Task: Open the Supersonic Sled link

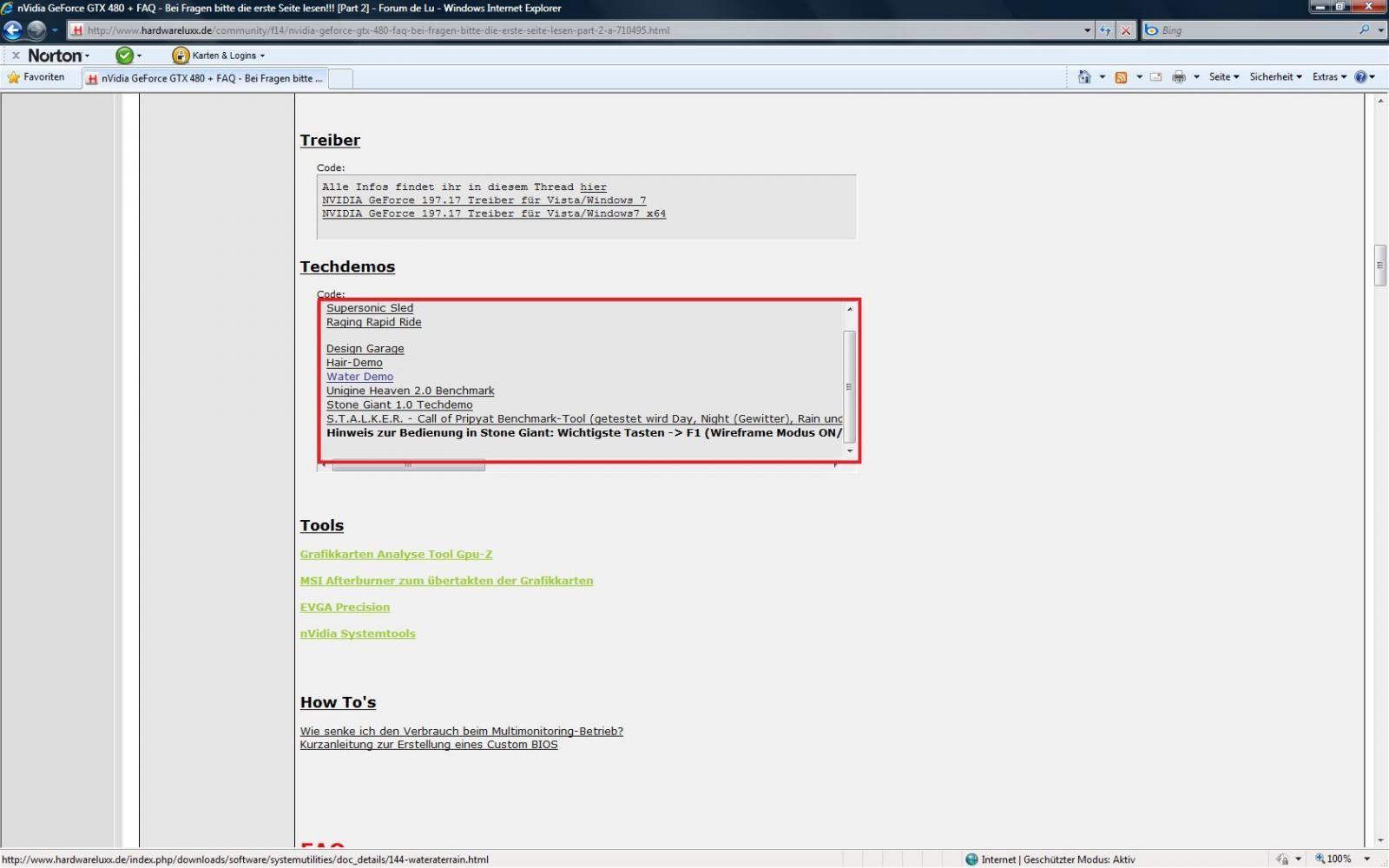Action: pyautogui.click(x=370, y=308)
